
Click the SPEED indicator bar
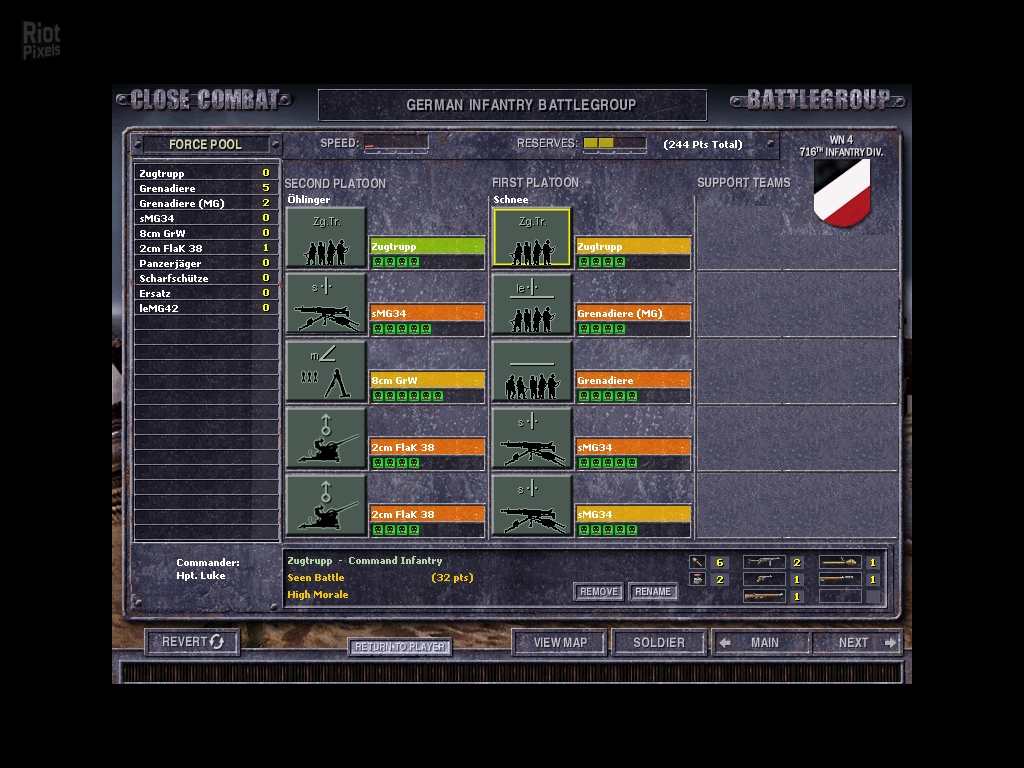pyautogui.click(x=396, y=144)
